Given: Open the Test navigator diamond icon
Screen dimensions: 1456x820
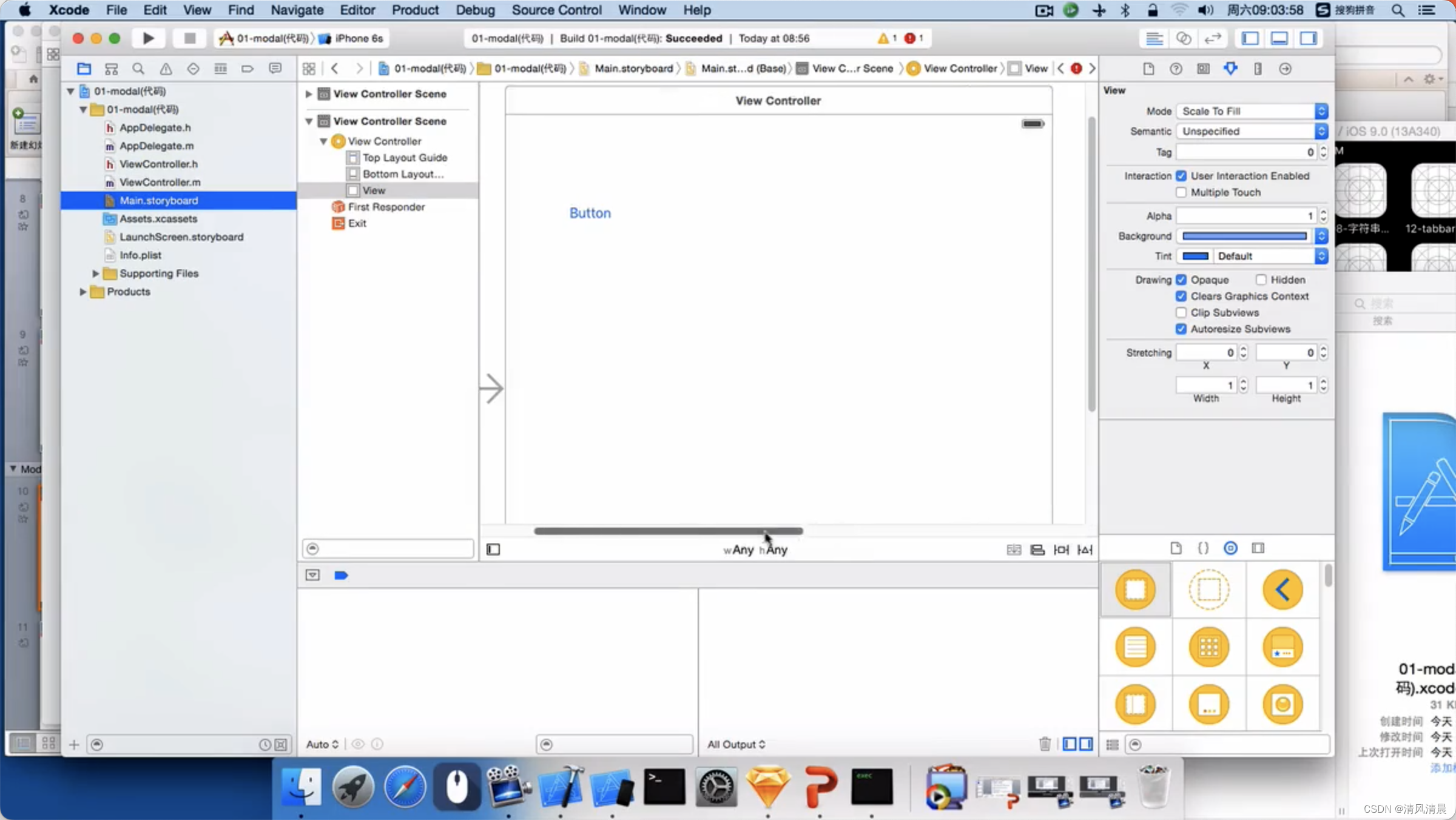Looking at the screenshot, I should point(193,69).
